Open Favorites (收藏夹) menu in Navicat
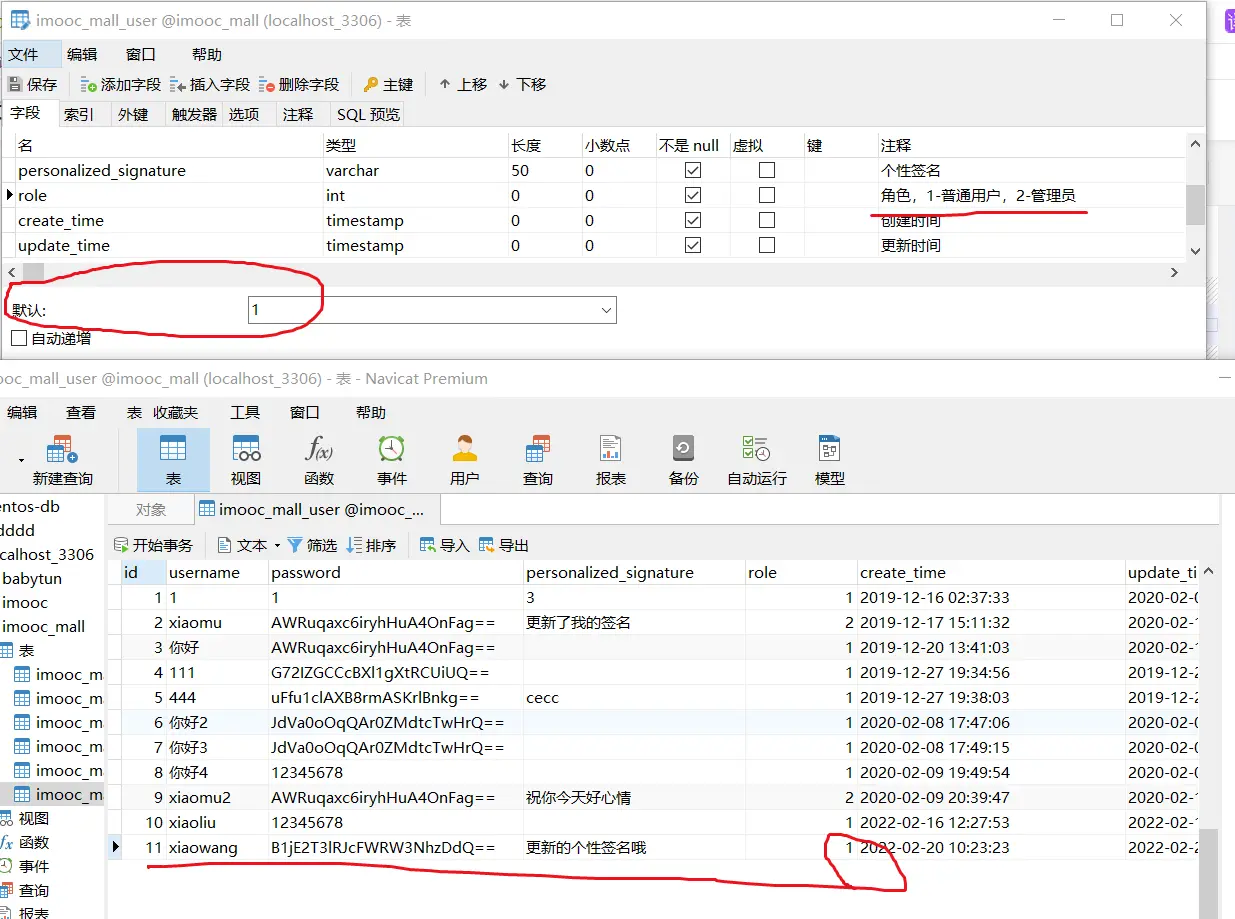The width and height of the screenshot is (1235, 919). pos(175,412)
